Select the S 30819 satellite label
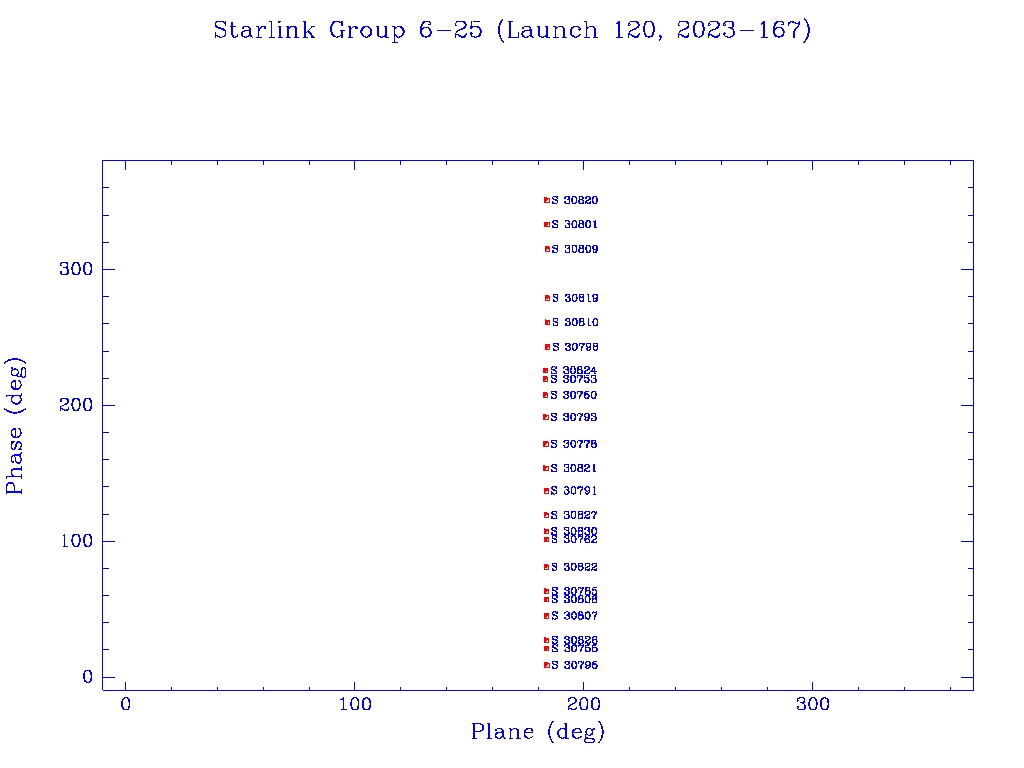Screen dimensions: 1024x768 click(x=575, y=298)
